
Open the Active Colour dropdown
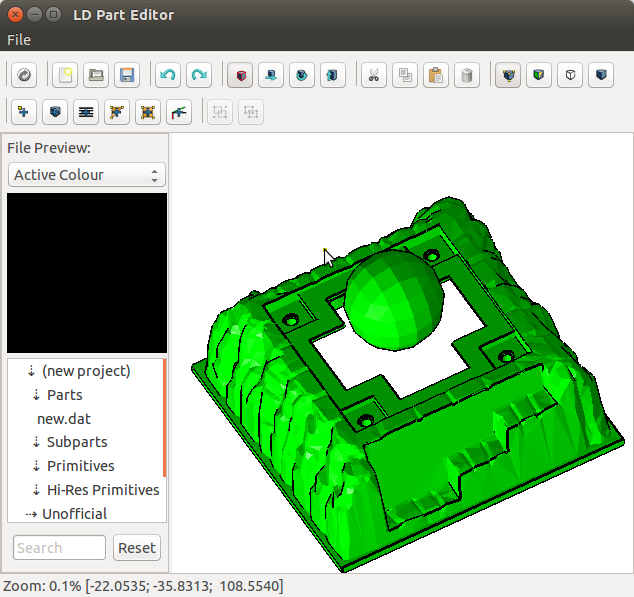86,175
